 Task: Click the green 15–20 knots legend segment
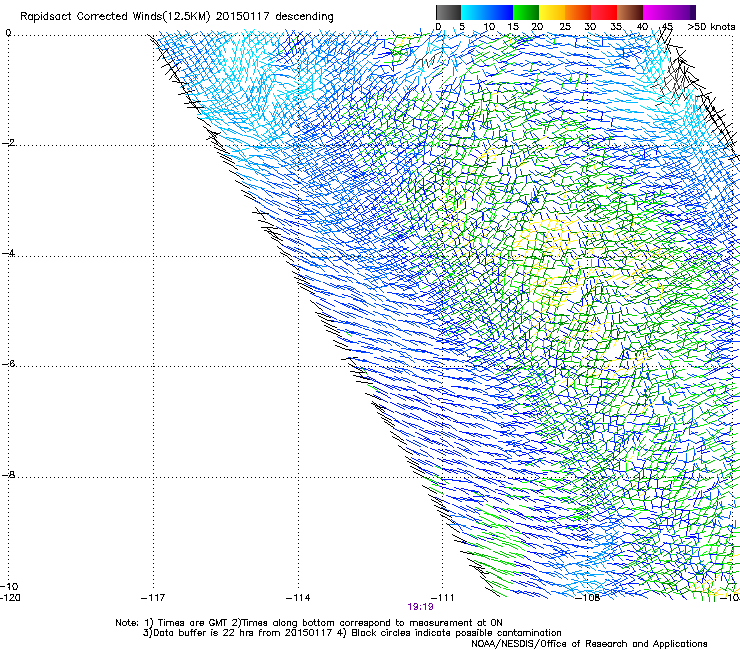526,12
